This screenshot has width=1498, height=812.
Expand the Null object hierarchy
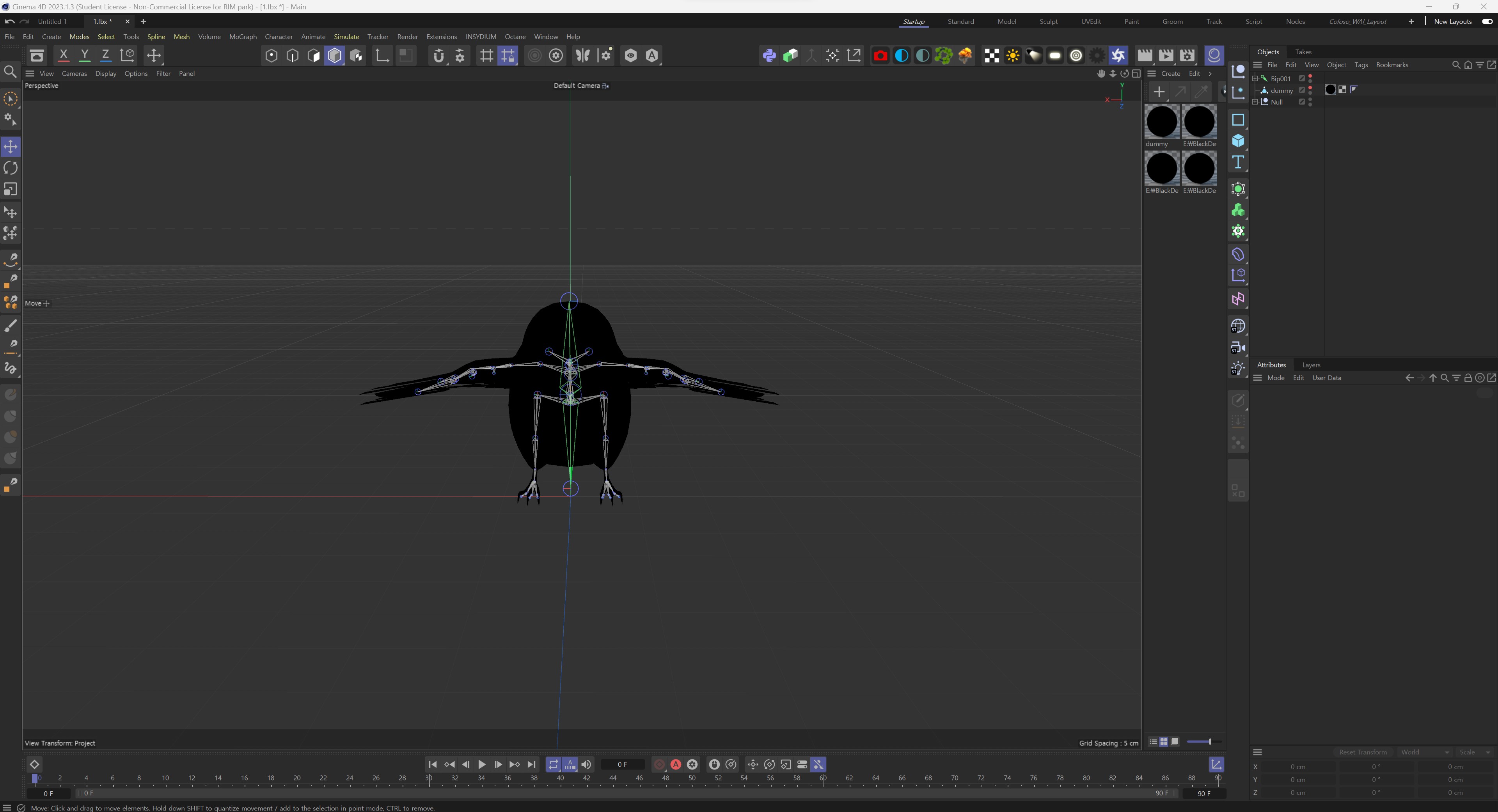(1255, 102)
